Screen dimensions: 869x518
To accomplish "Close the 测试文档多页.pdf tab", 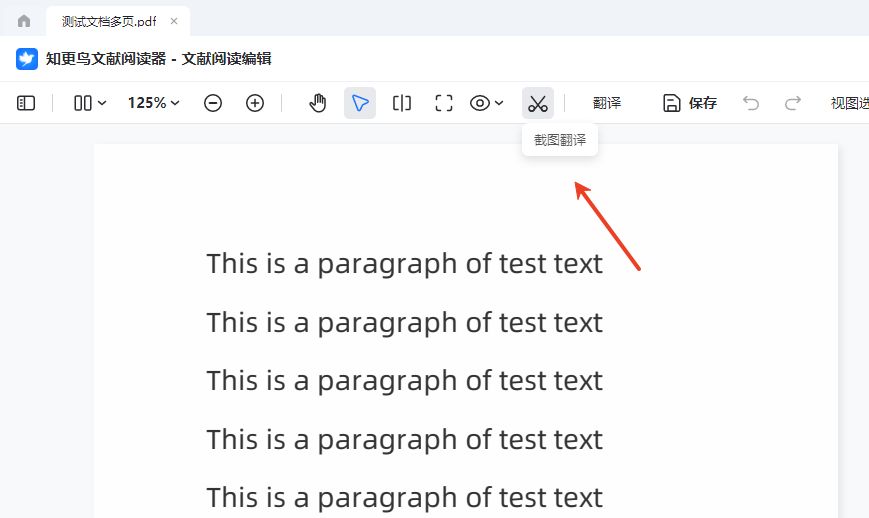I will [173, 21].
